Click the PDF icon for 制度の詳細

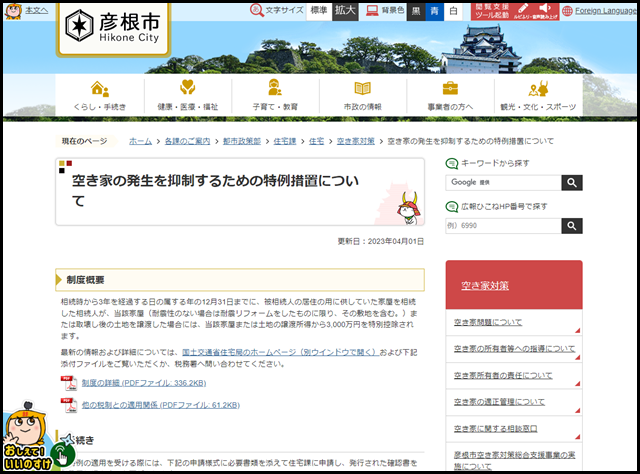pos(69,383)
